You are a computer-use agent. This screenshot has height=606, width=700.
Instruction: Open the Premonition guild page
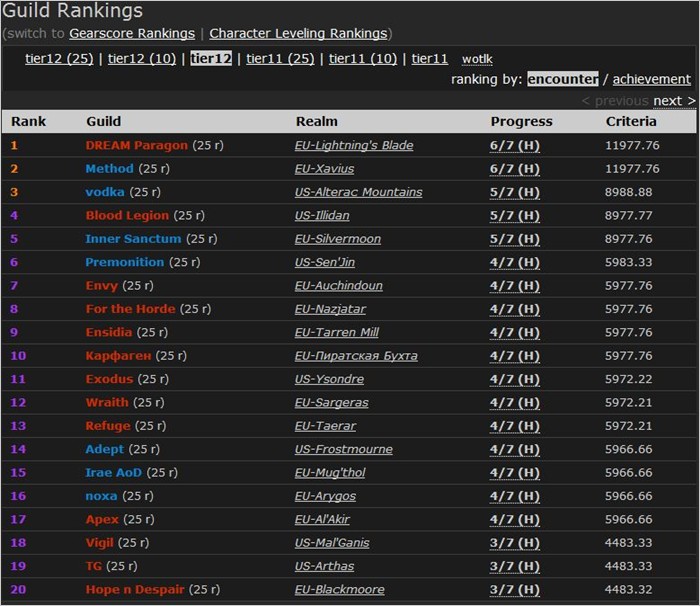tap(124, 262)
